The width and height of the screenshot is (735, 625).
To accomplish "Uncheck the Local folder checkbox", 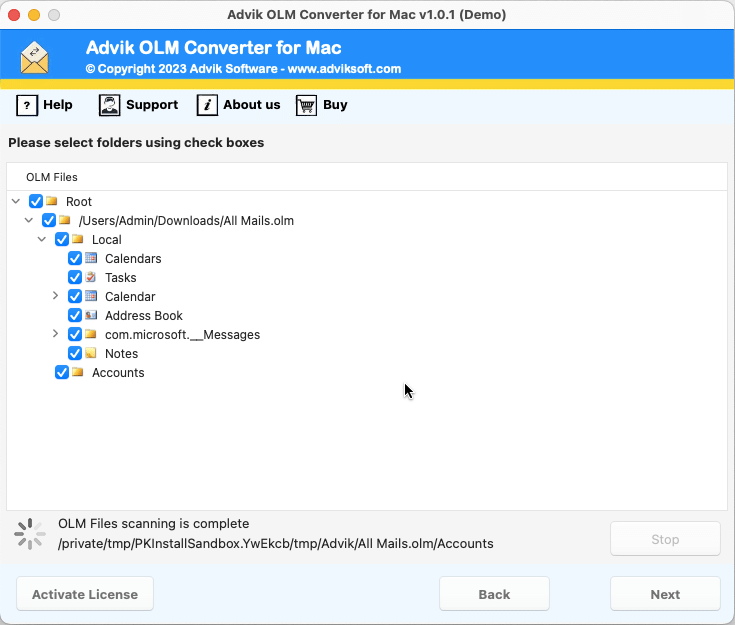I will point(62,240).
